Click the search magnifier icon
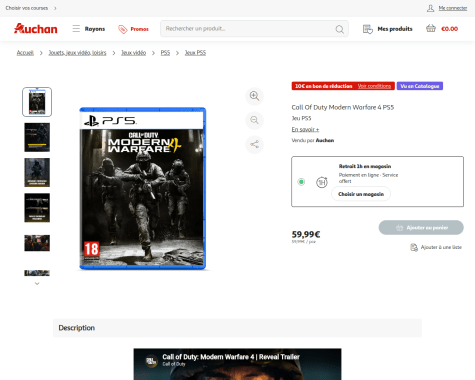 point(339,29)
